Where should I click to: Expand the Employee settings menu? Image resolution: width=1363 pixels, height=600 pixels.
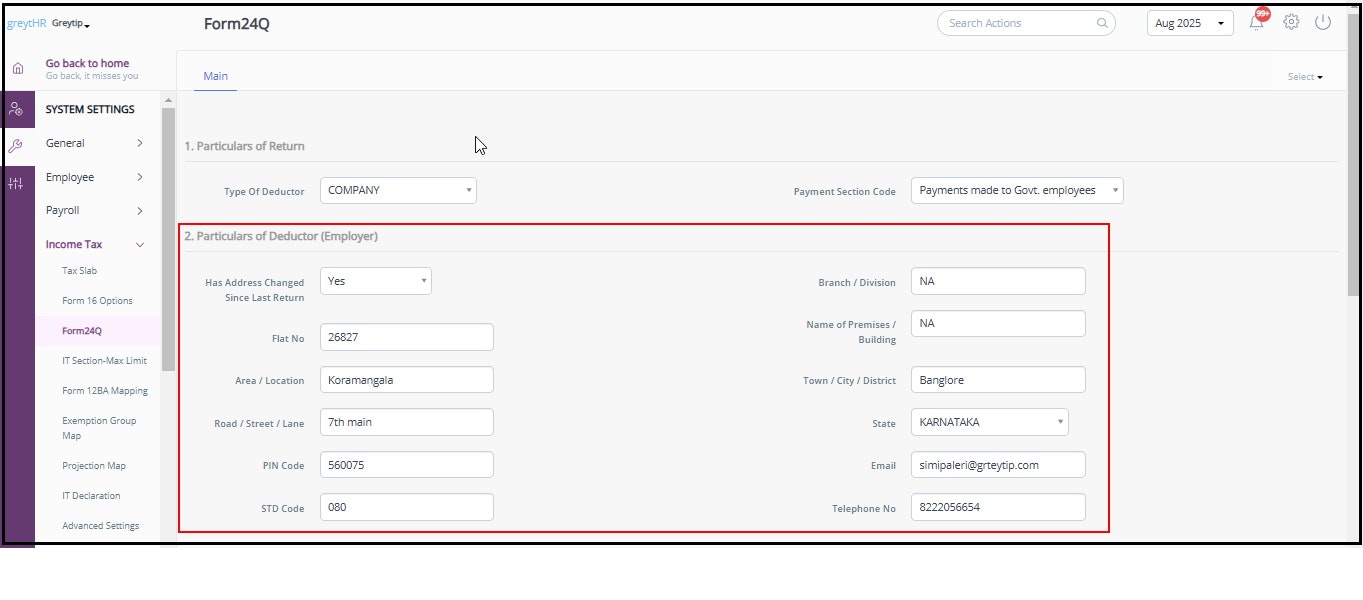click(94, 177)
